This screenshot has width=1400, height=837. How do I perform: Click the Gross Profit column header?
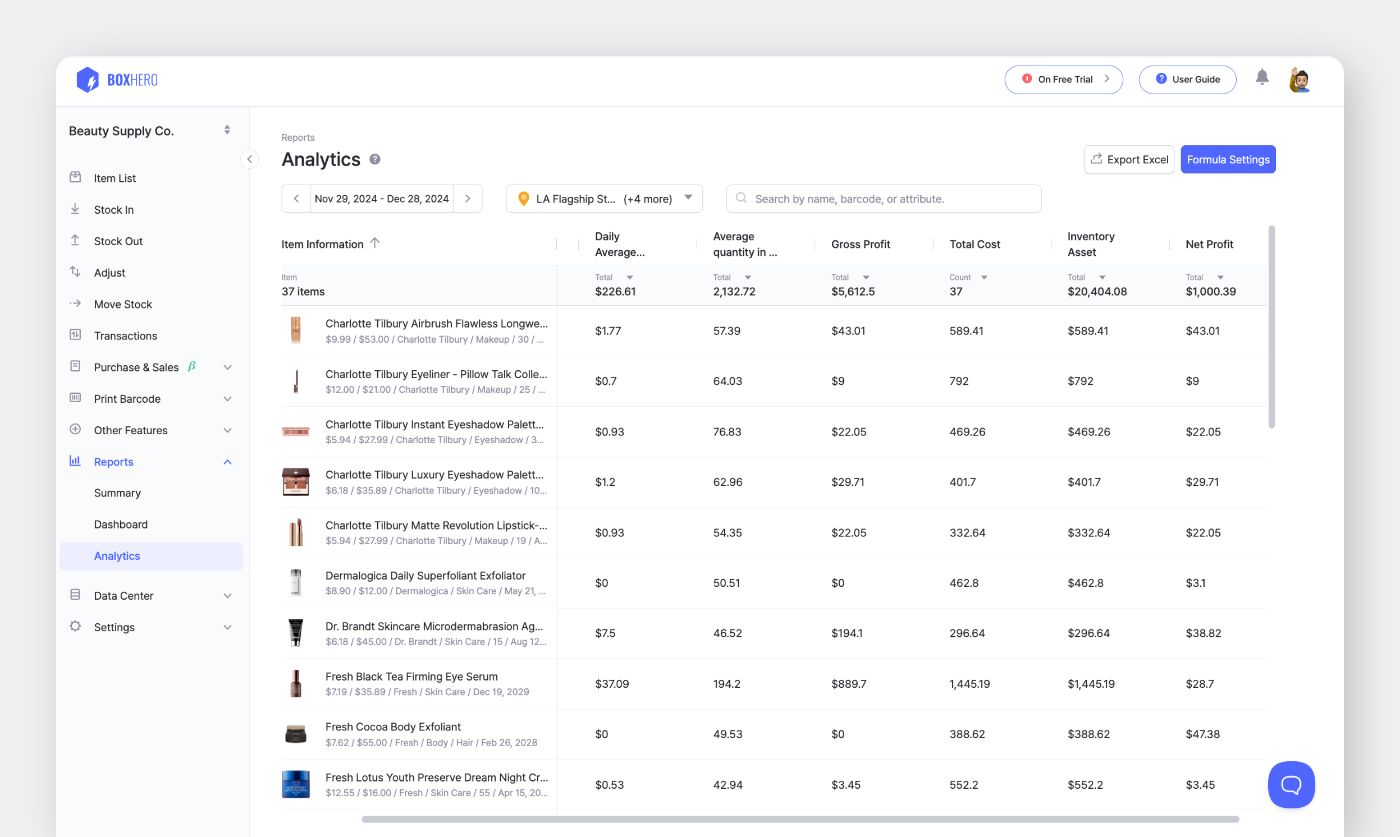tap(861, 244)
